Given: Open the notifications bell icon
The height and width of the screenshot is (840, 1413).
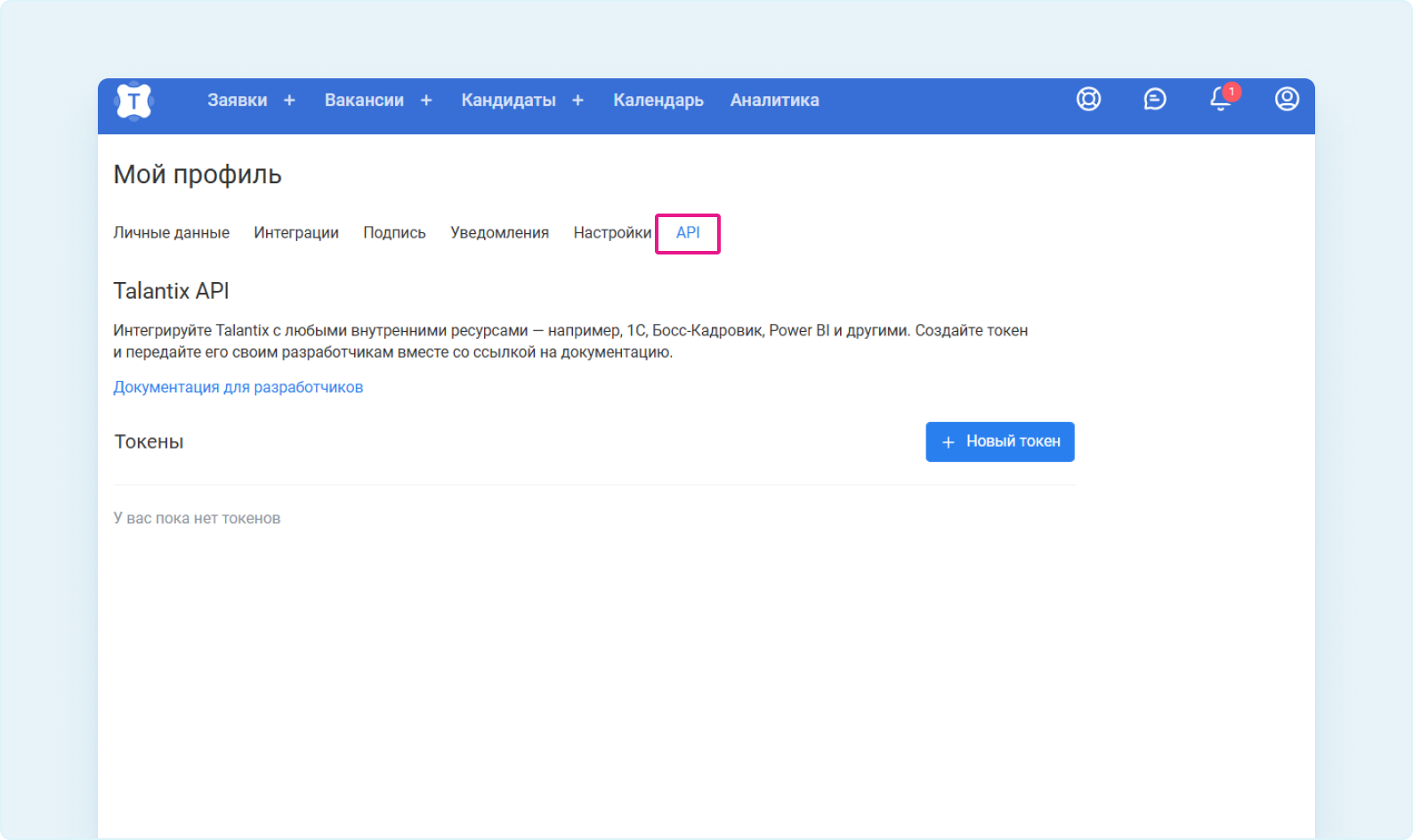Looking at the screenshot, I should coord(1223,98).
